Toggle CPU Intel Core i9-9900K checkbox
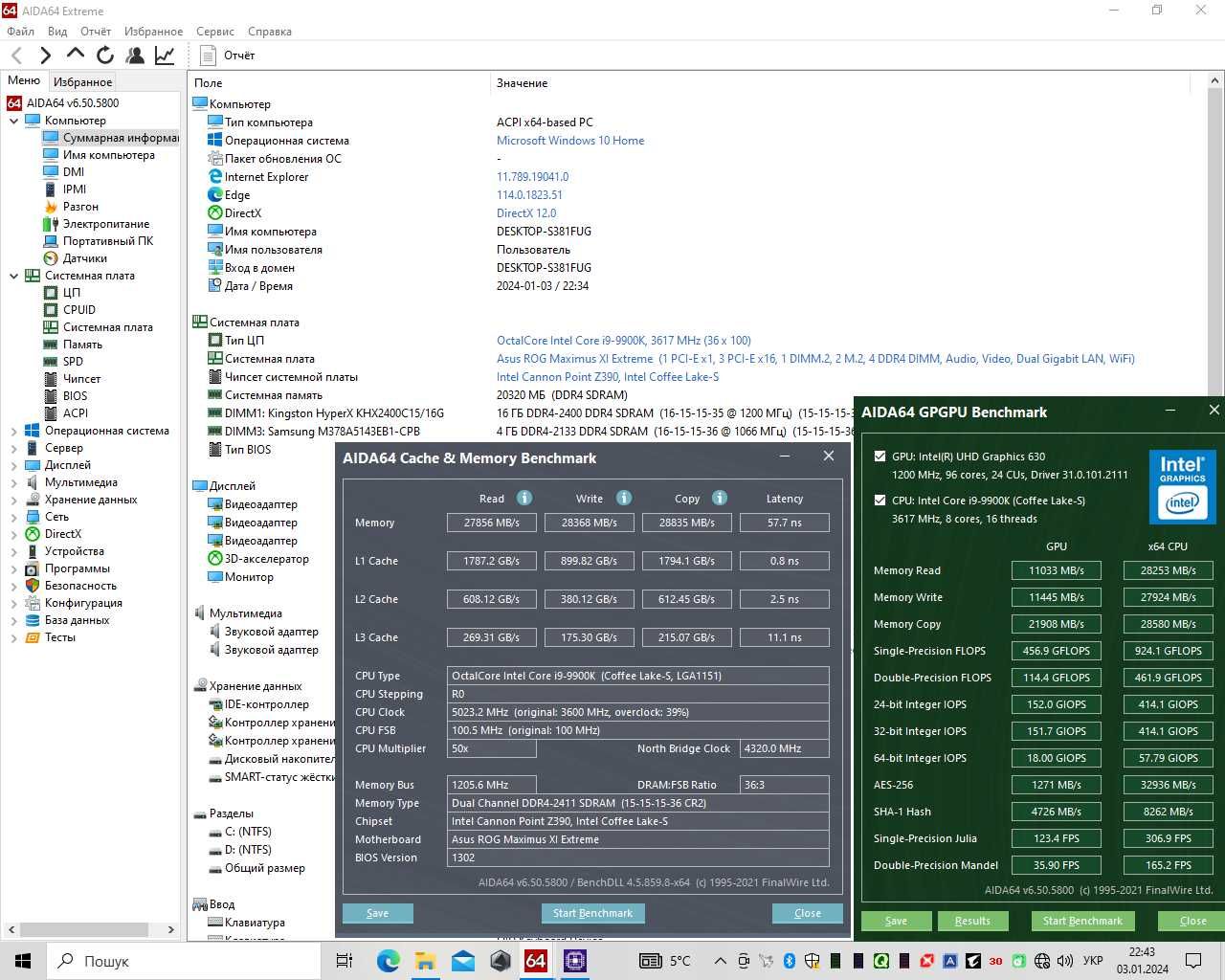 (880, 500)
